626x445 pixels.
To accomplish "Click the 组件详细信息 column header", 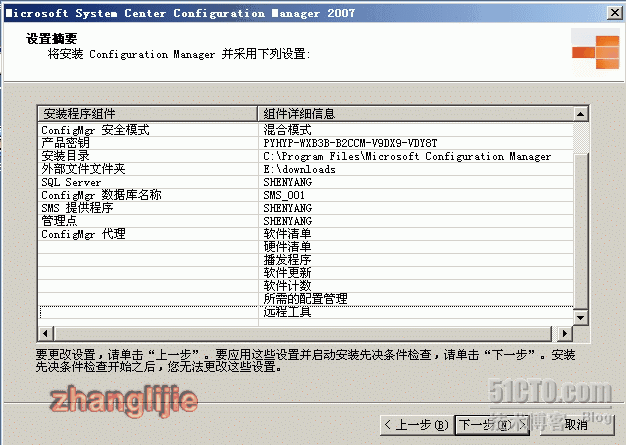I will point(415,114).
